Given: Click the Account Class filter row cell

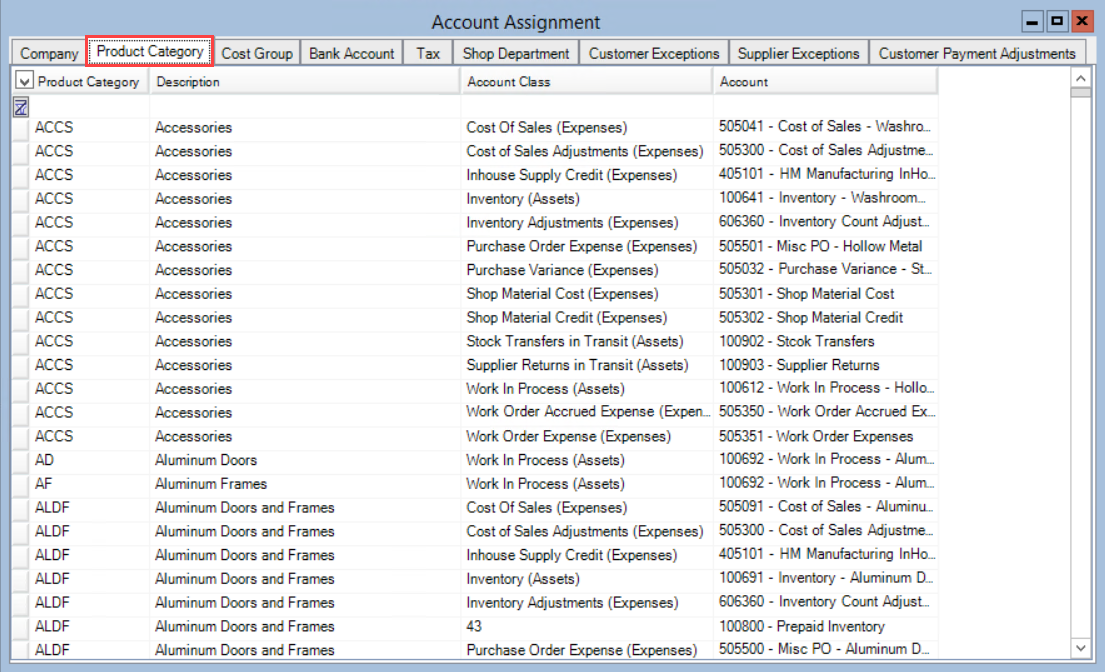Looking at the screenshot, I should [586, 107].
